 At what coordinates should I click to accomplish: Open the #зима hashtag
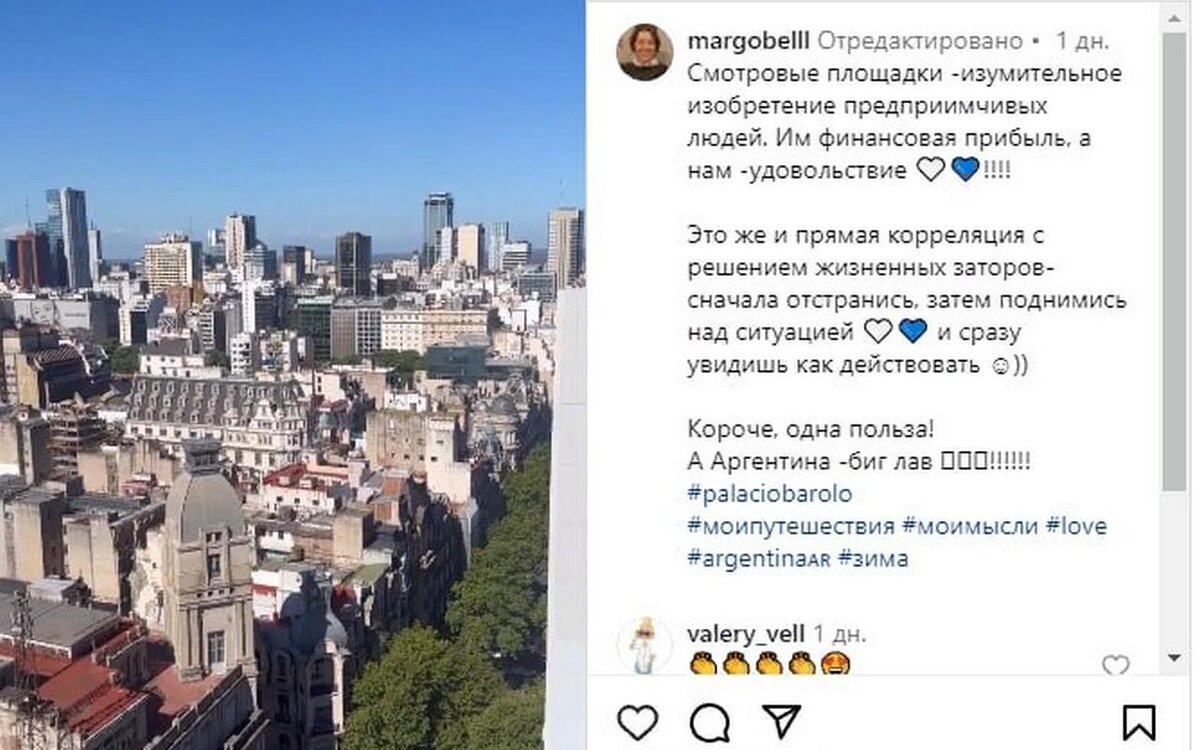(873, 559)
